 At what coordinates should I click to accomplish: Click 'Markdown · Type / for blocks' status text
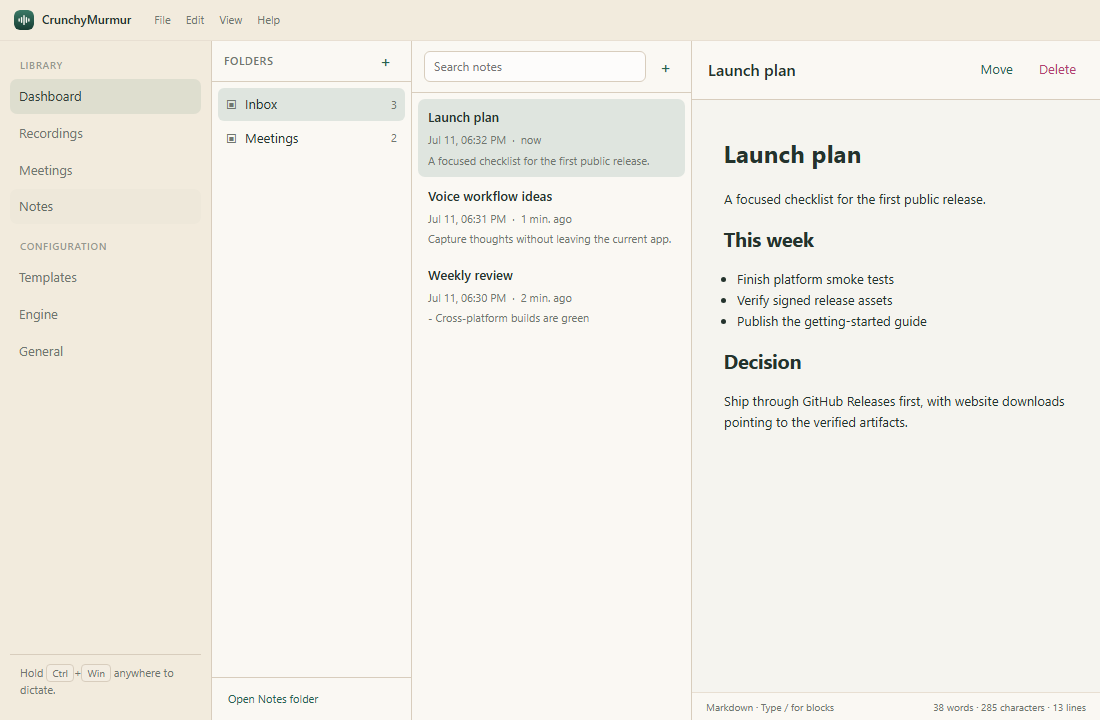[x=770, y=707]
